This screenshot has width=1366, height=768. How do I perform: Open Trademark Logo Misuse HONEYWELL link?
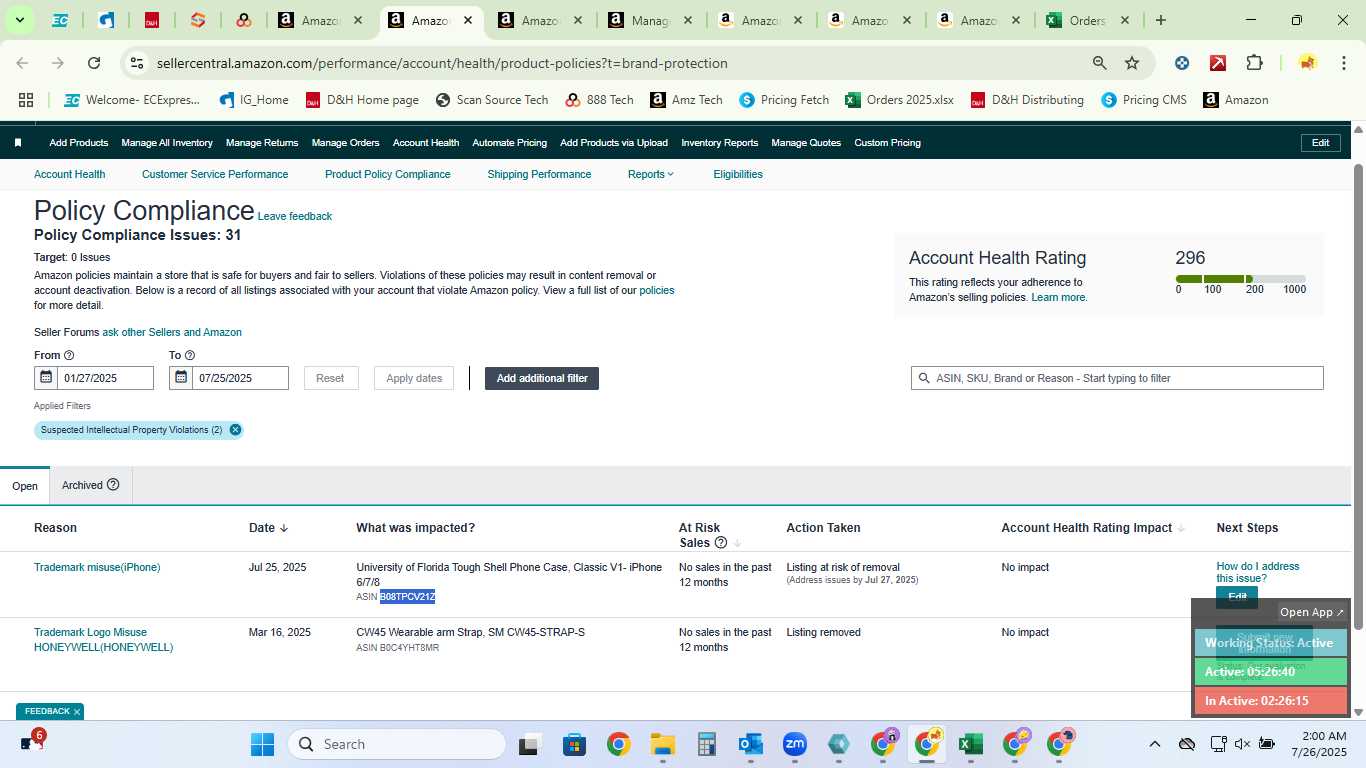pyautogui.click(x=103, y=640)
